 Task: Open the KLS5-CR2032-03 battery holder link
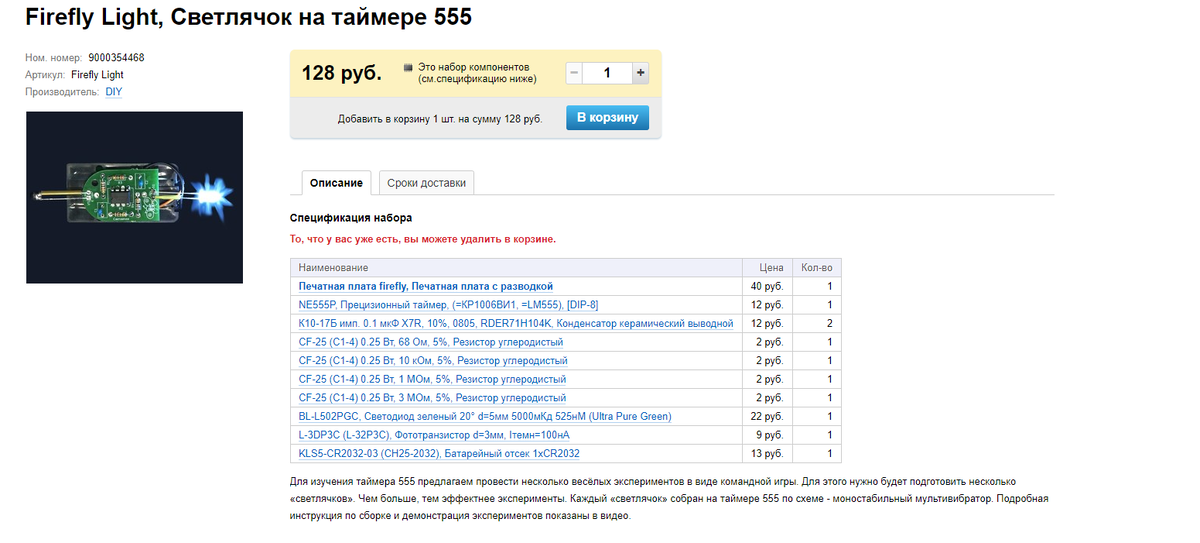[x=439, y=454]
